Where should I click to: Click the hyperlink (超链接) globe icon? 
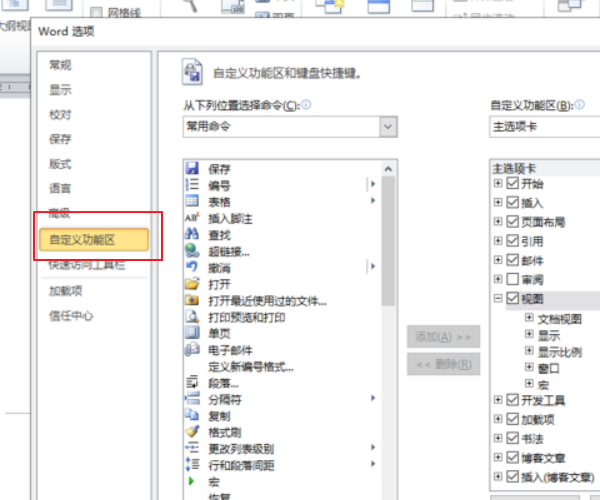click(x=192, y=251)
